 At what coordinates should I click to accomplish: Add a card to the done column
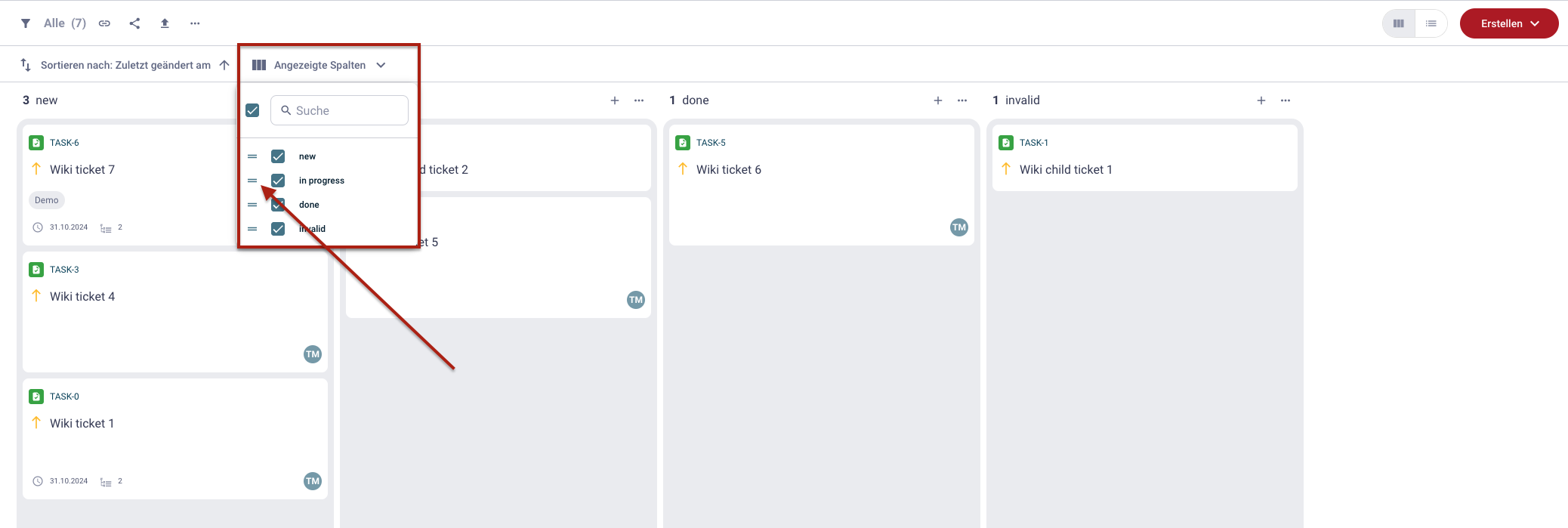938,100
